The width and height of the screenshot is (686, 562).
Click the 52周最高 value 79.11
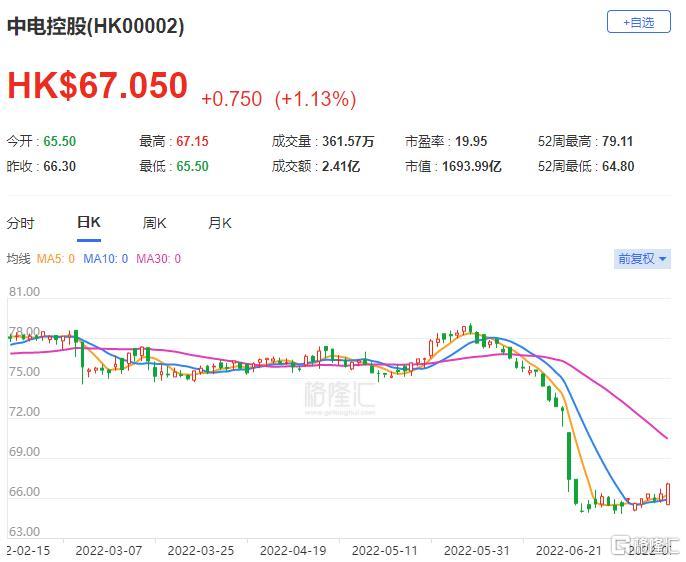617,141
